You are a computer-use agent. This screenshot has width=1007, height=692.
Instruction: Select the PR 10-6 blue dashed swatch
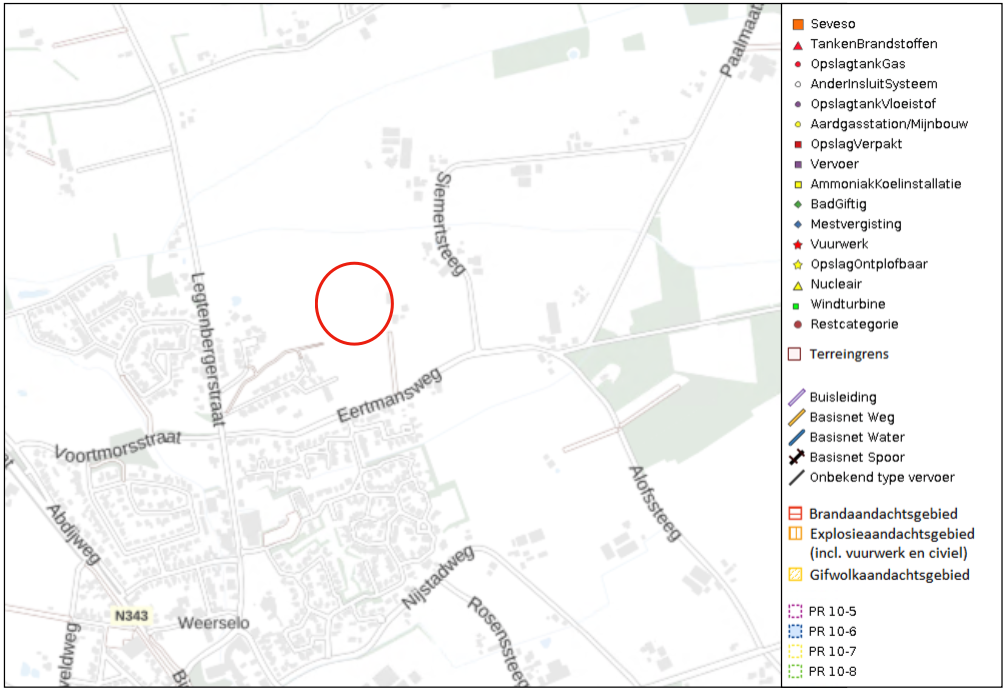[x=795, y=631]
